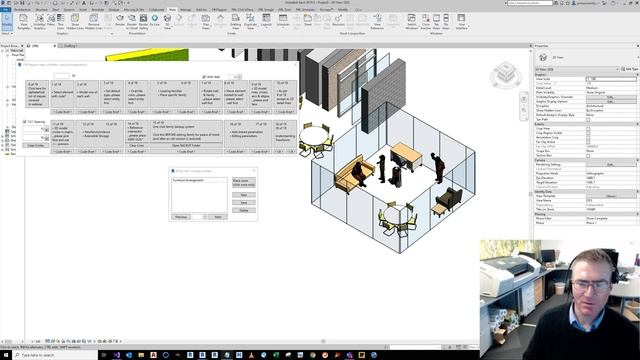Click the Legends ribbon icon
The height and width of the screenshot is (360, 640).
(x=266, y=20)
